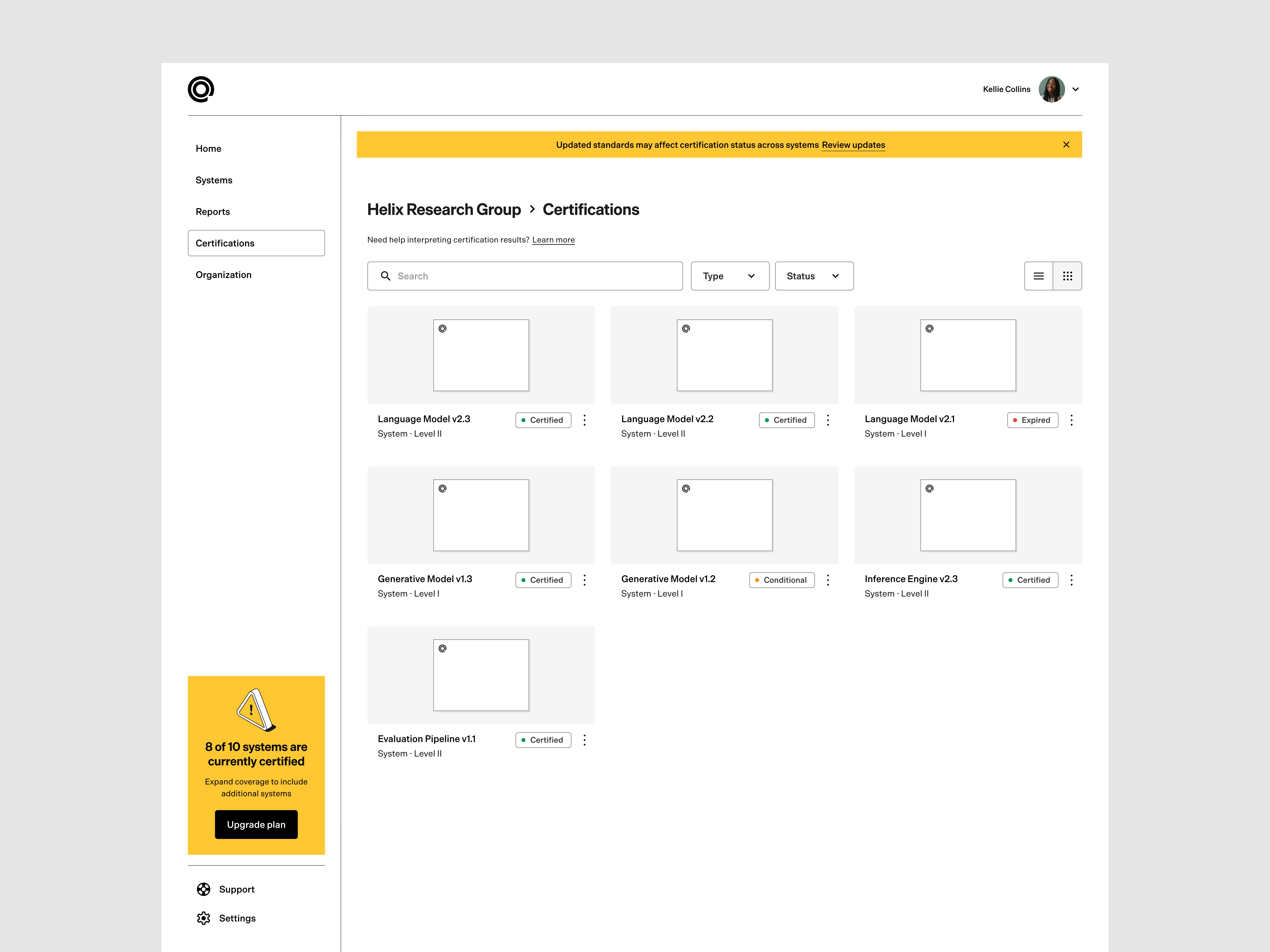Click Inference Engine v2.3 title
The height and width of the screenshot is (952, 1270).
(x=911, y=579)
